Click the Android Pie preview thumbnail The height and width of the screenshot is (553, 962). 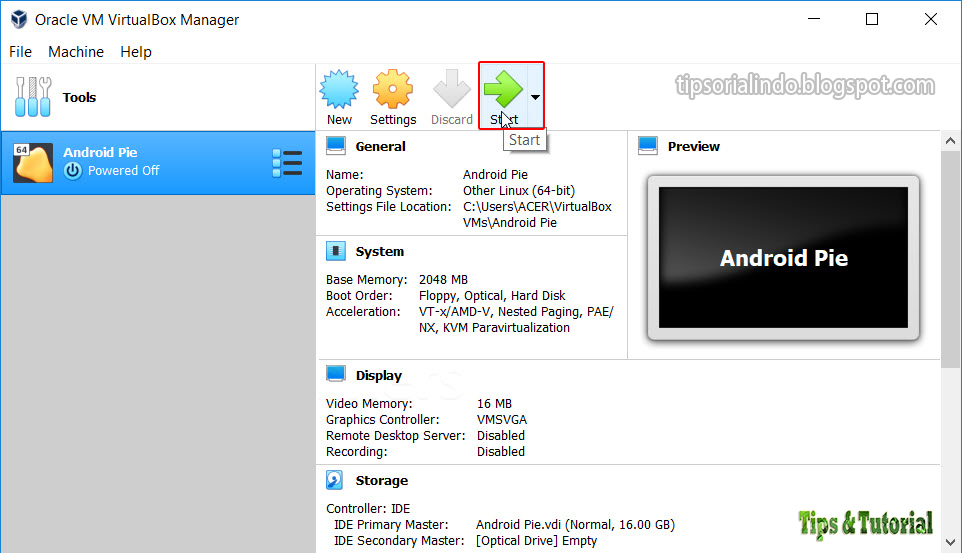point(783,257)
